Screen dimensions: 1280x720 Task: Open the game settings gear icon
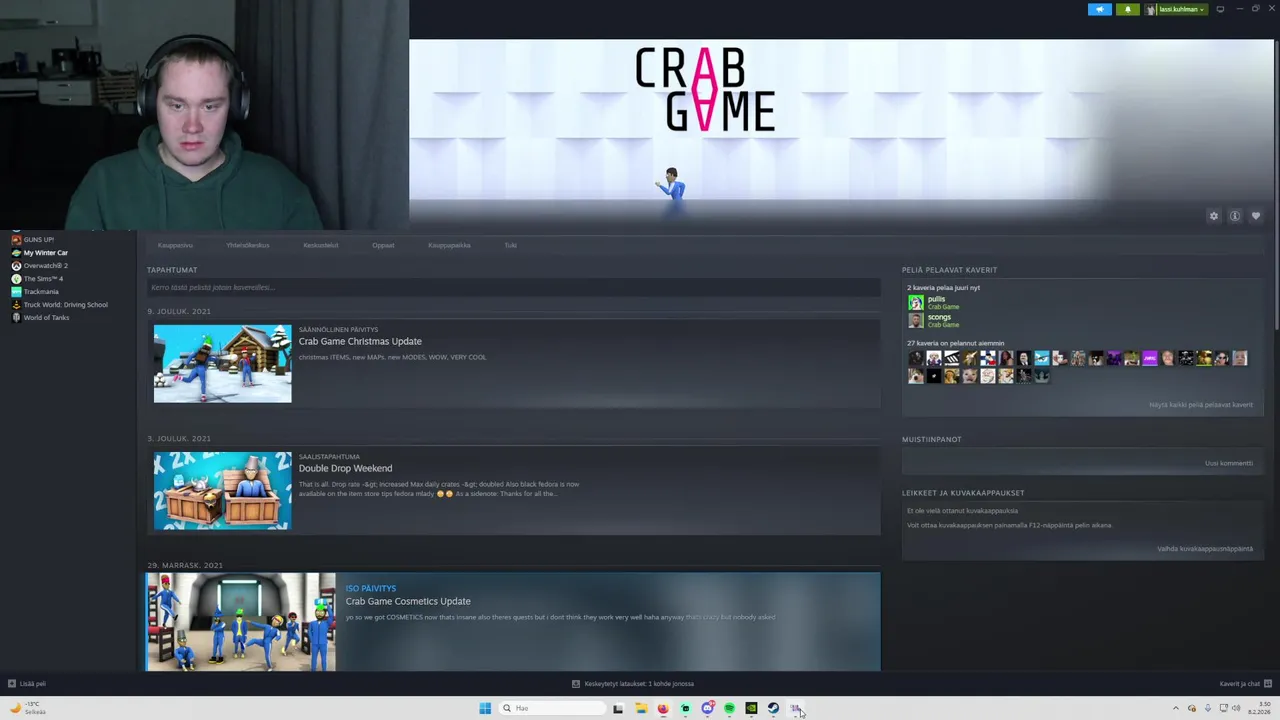click(x=1214, y=216)
